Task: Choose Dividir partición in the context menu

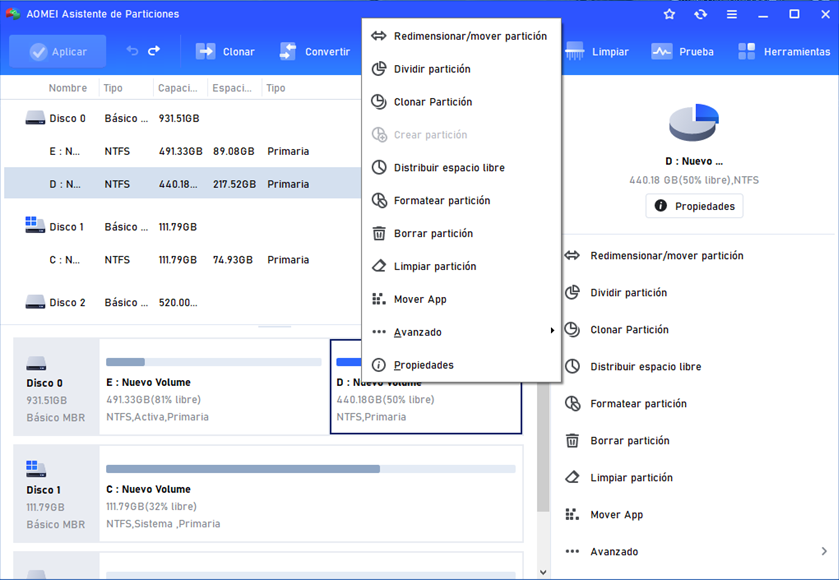Action: (431, 69)
